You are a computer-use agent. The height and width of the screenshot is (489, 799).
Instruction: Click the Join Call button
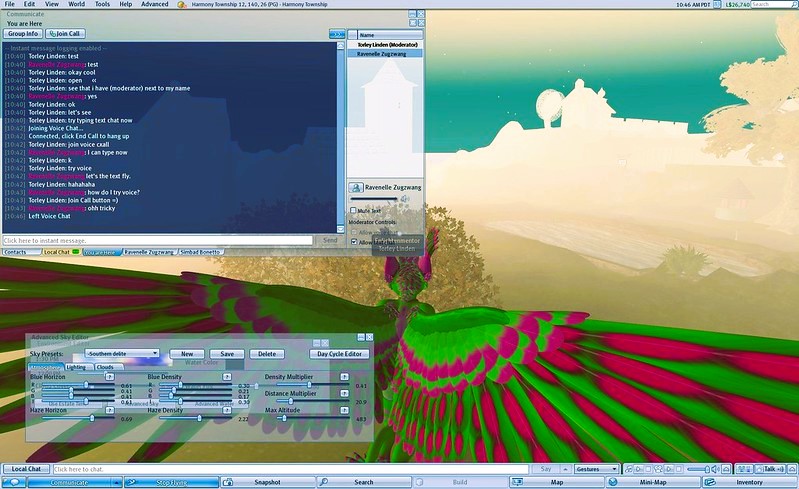[65, 34]
